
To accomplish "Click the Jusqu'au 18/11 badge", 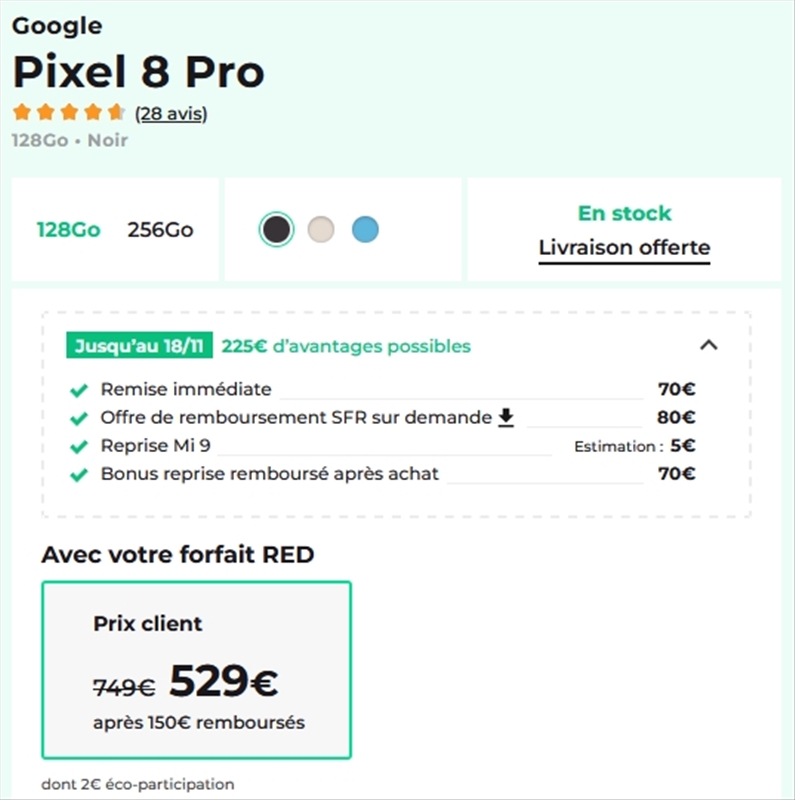I will [139, 346].
